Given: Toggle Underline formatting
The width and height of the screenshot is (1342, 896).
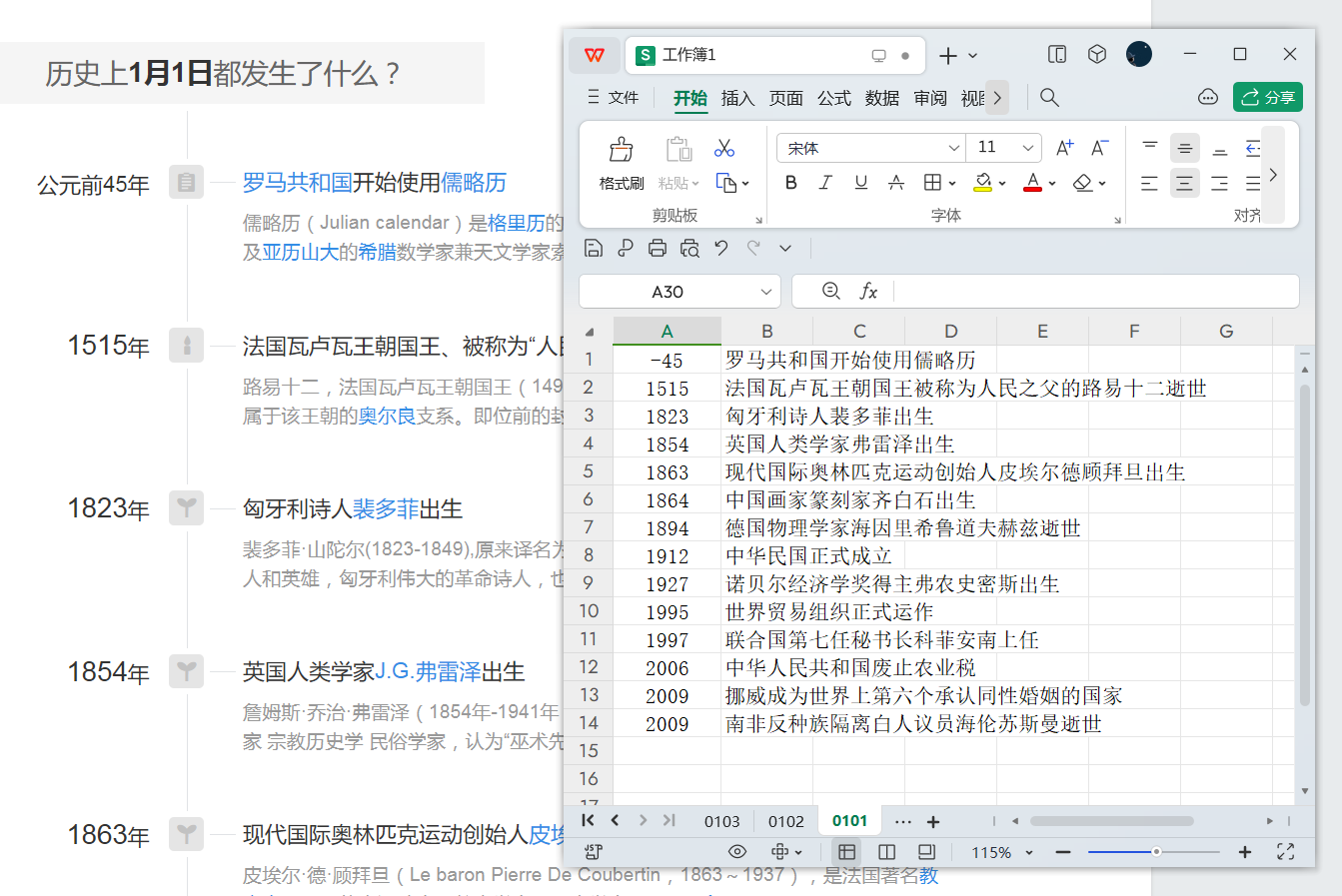Looking at the screenshot, I should [x=860, y=183].
